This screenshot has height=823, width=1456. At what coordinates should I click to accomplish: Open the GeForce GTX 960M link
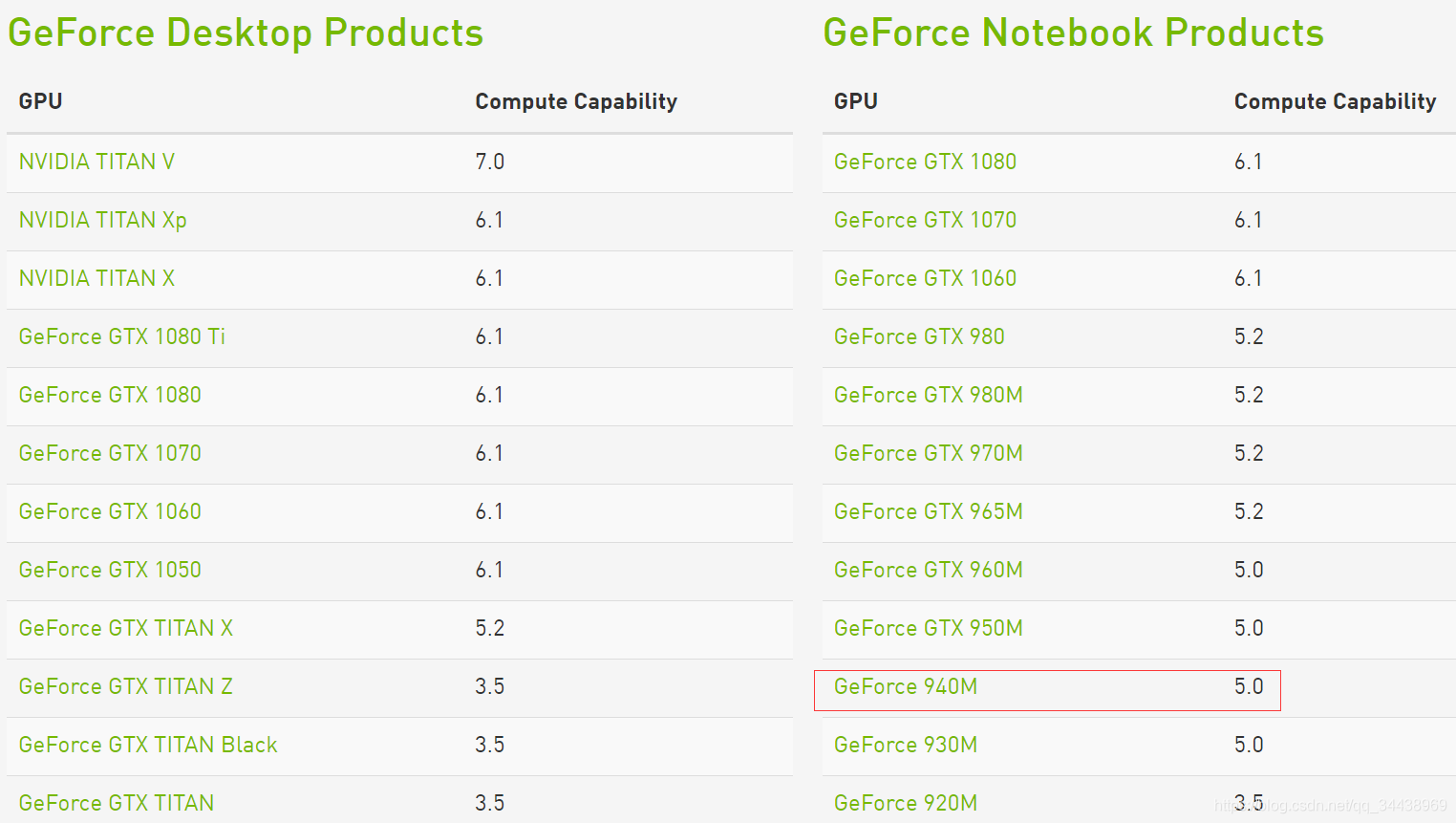(928, 570)
